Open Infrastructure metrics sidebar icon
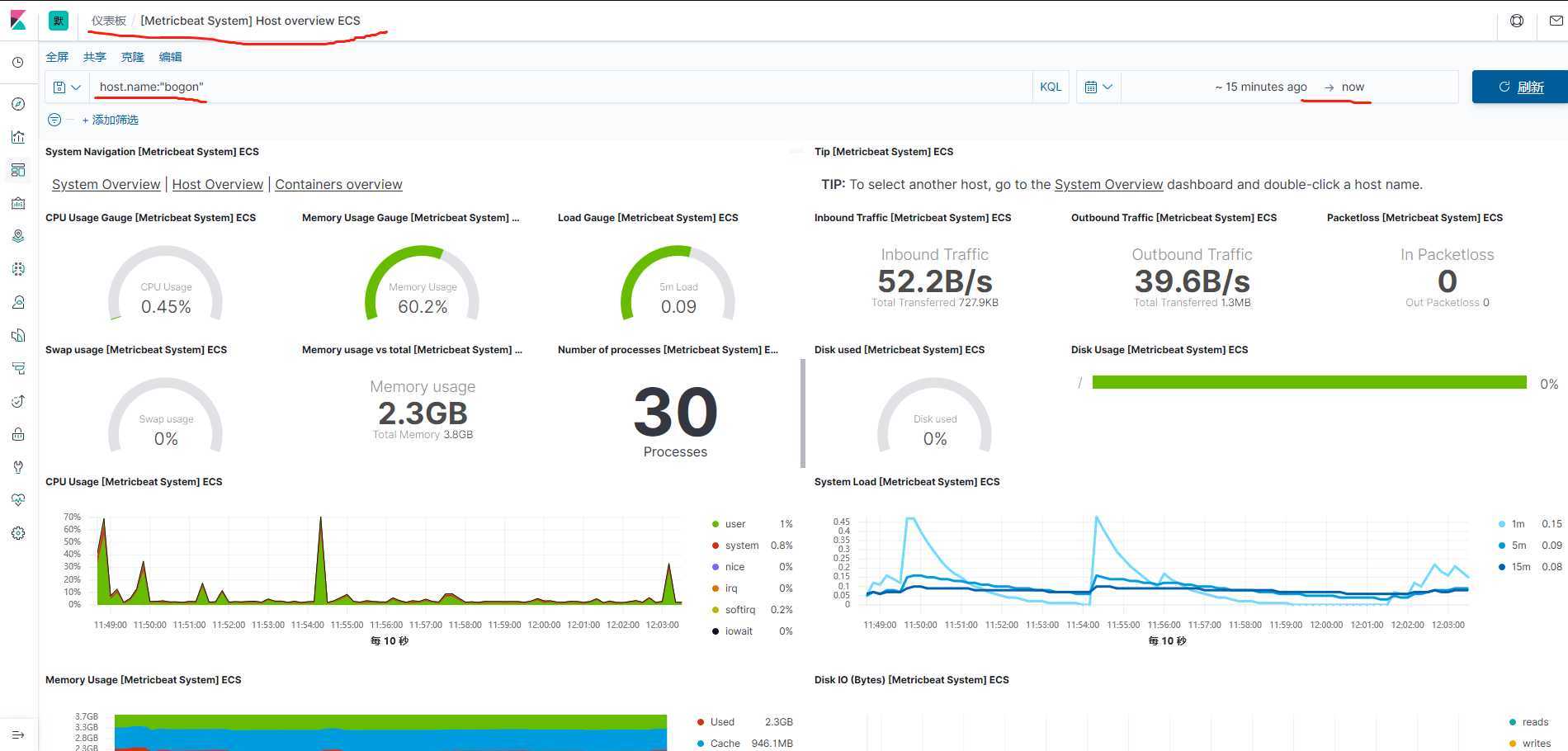The height and width of the screenshot is (751, 1568). point(18,302)
